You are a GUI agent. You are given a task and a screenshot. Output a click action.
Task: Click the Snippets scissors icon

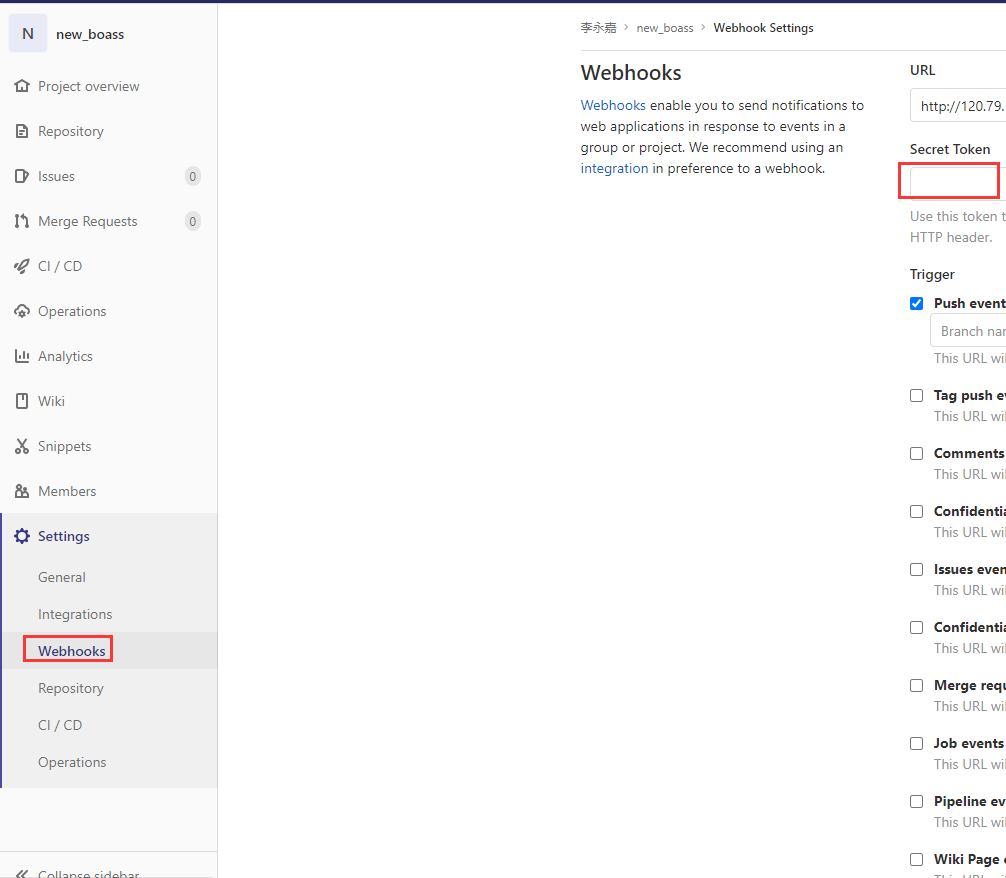(x=22, y=446)
